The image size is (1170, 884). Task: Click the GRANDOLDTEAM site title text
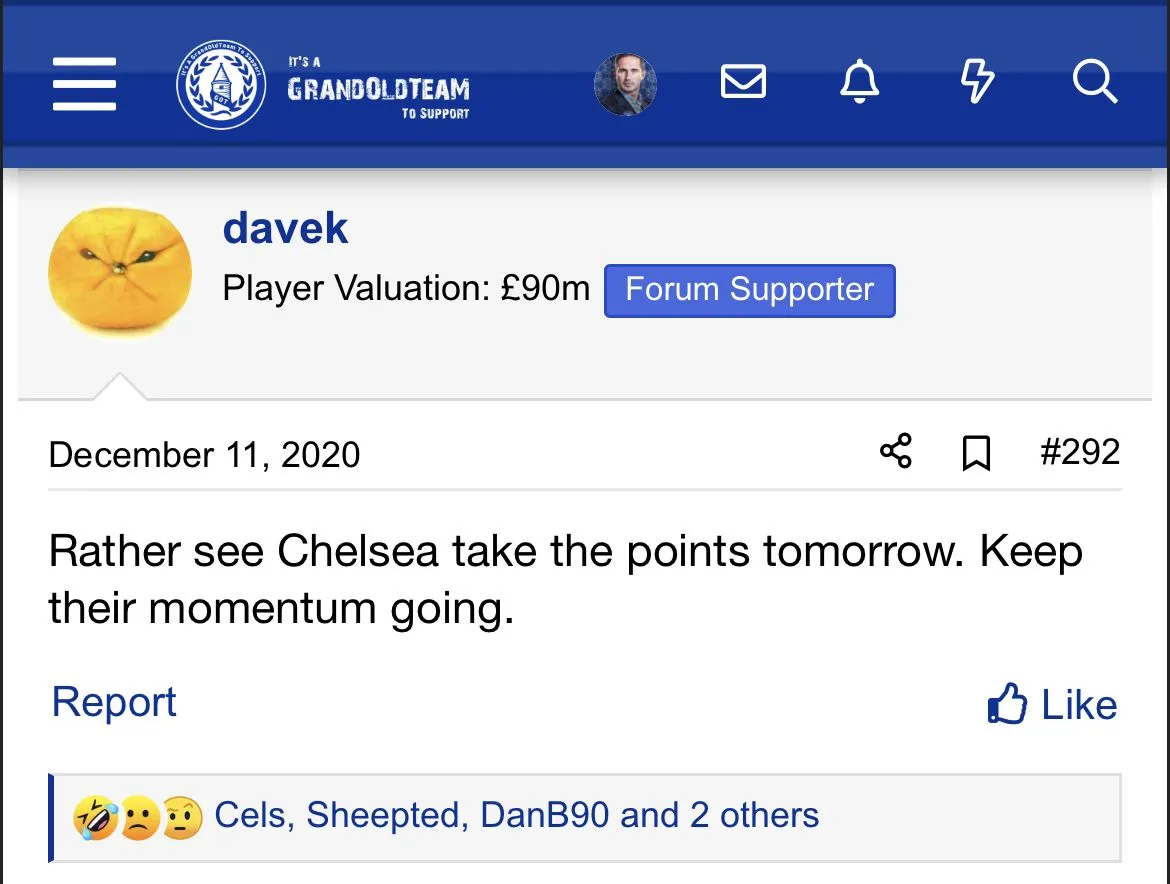click(378, 89)
